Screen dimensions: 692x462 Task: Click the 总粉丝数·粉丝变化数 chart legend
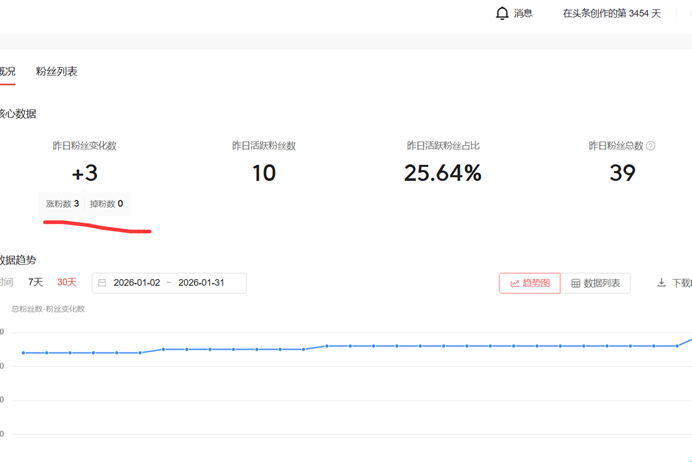tap(48, 309)
